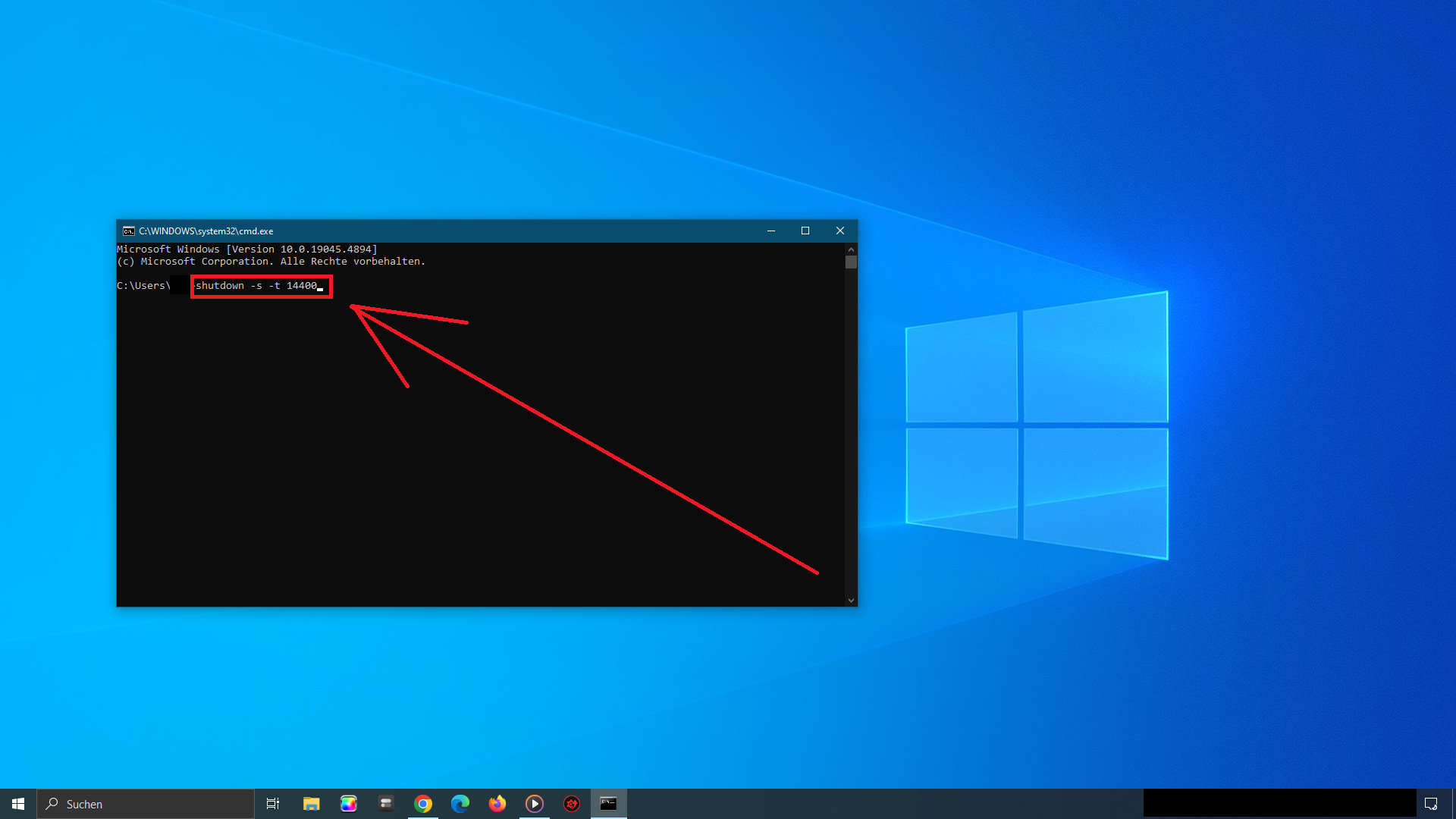1456x819 pixels.
Task: Open the gray toggle-style taskbar app
Action: 386,804
